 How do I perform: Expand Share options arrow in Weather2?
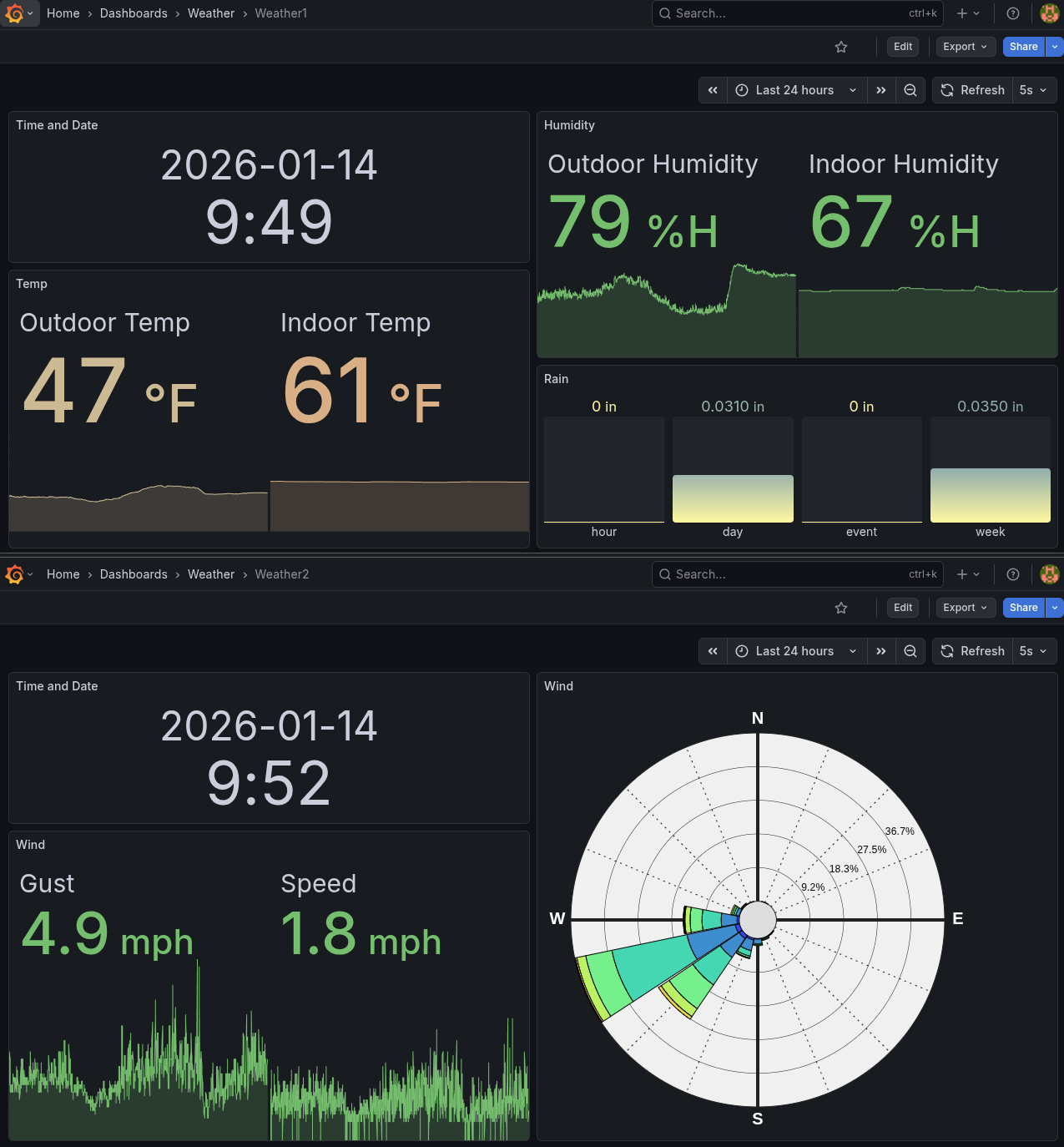tap(1055, 608)
